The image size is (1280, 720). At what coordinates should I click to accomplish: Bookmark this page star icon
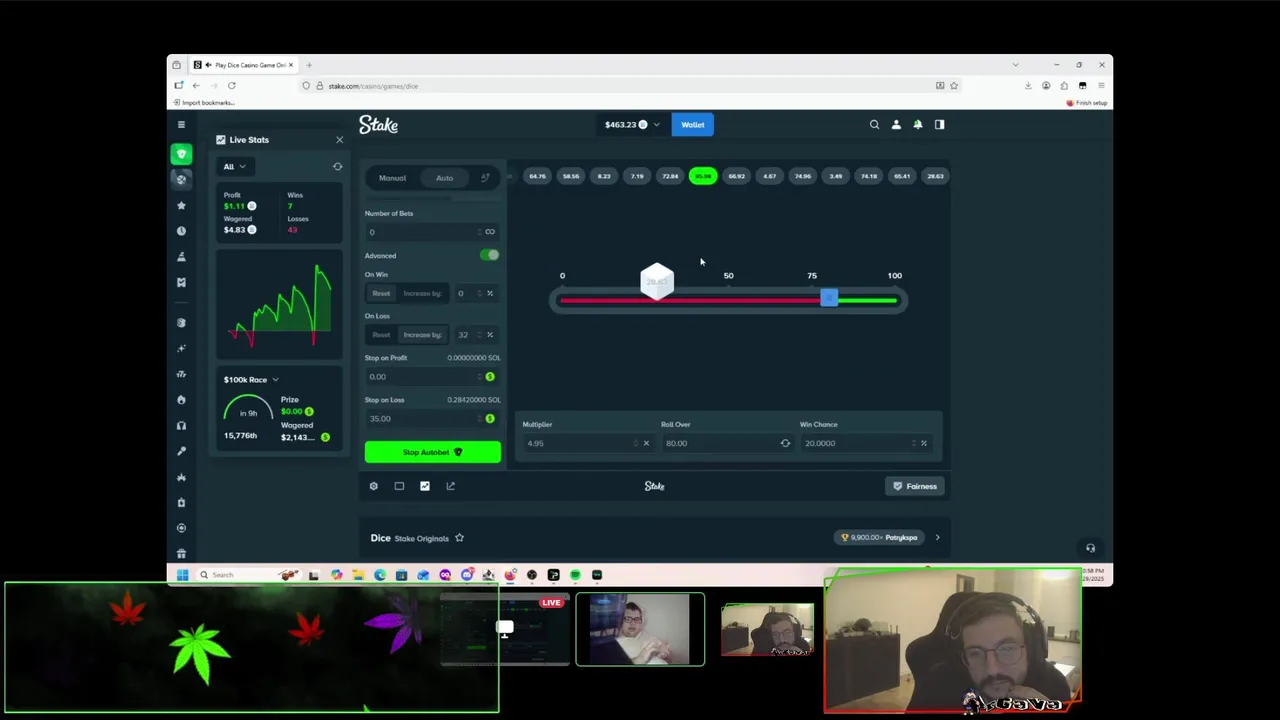coord(954,86)
